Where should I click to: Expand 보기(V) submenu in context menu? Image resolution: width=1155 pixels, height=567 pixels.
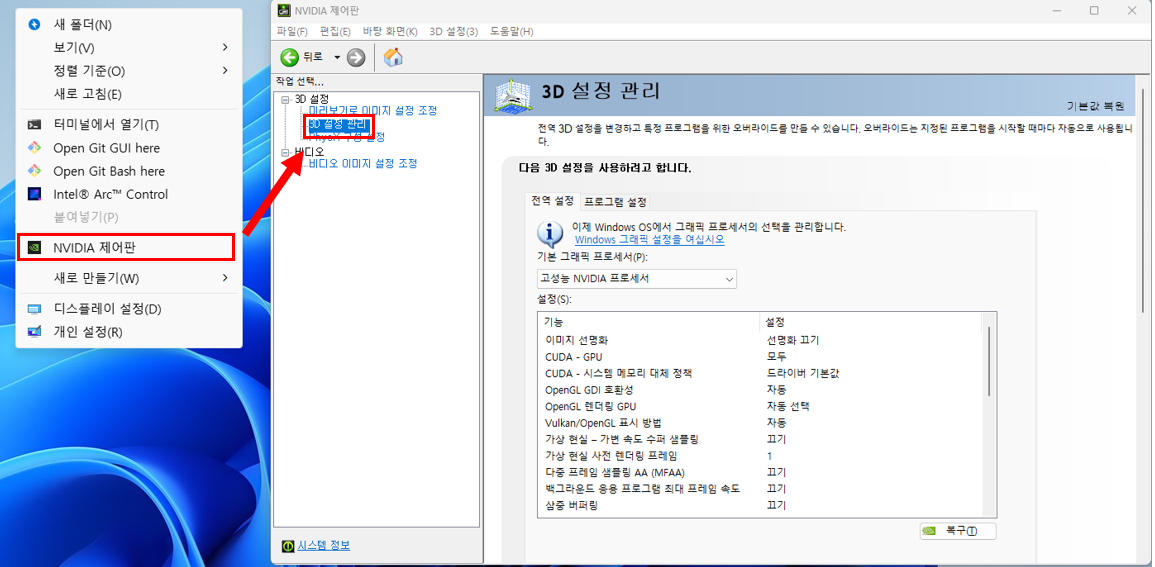pyautogui.click(x=129, y=47)
